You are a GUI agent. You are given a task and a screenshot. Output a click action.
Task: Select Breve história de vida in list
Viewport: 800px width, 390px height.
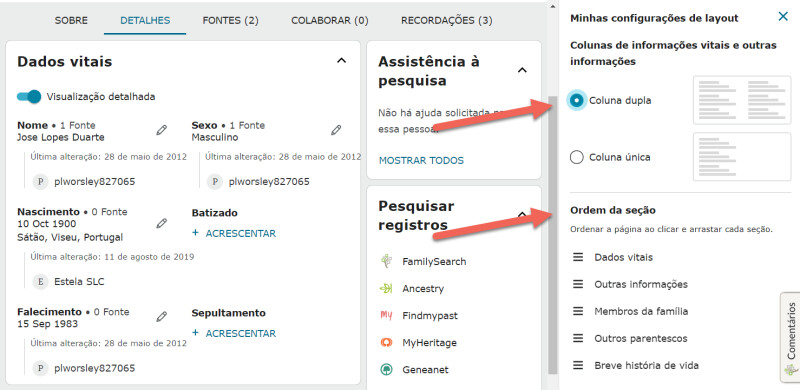(x=646, y=365)
